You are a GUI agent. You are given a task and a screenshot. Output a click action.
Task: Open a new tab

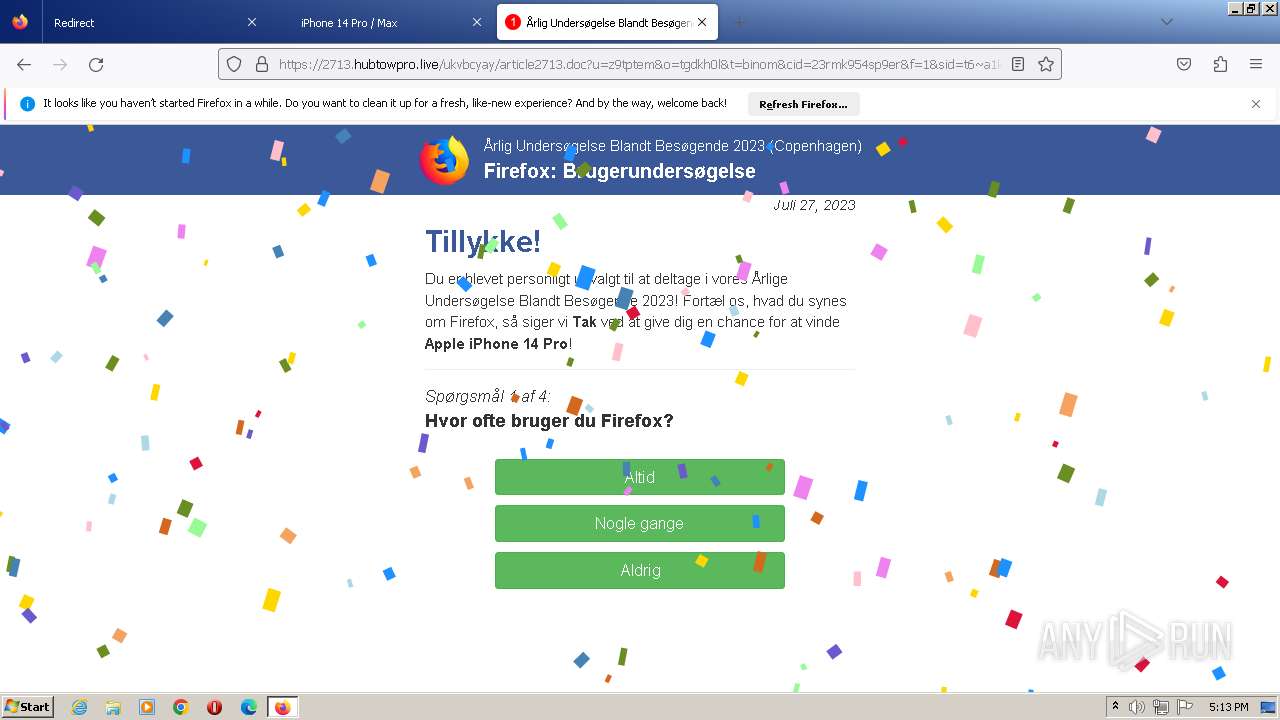pos(740,22)
